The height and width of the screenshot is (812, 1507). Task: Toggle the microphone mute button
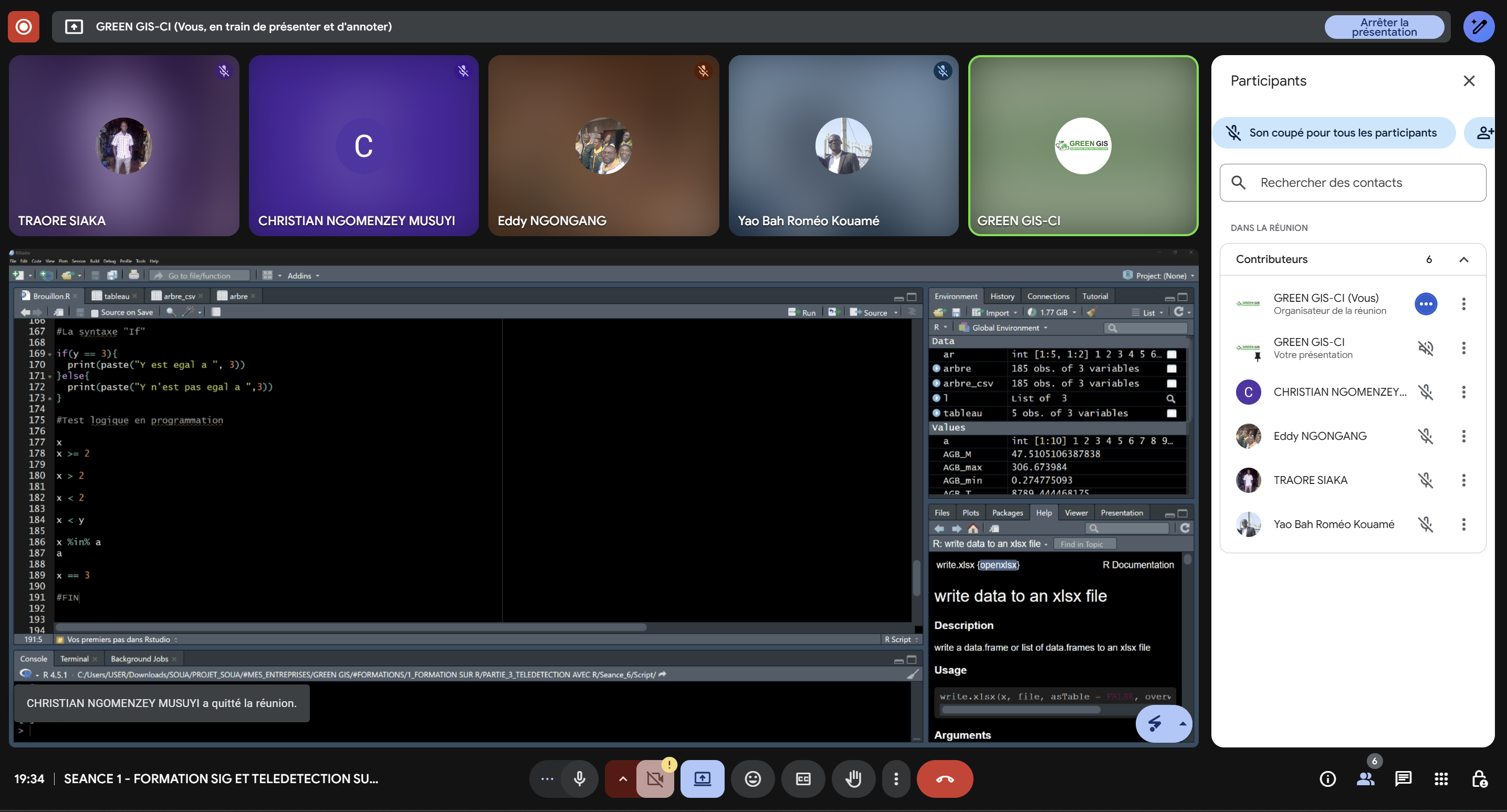pos(579,779)
